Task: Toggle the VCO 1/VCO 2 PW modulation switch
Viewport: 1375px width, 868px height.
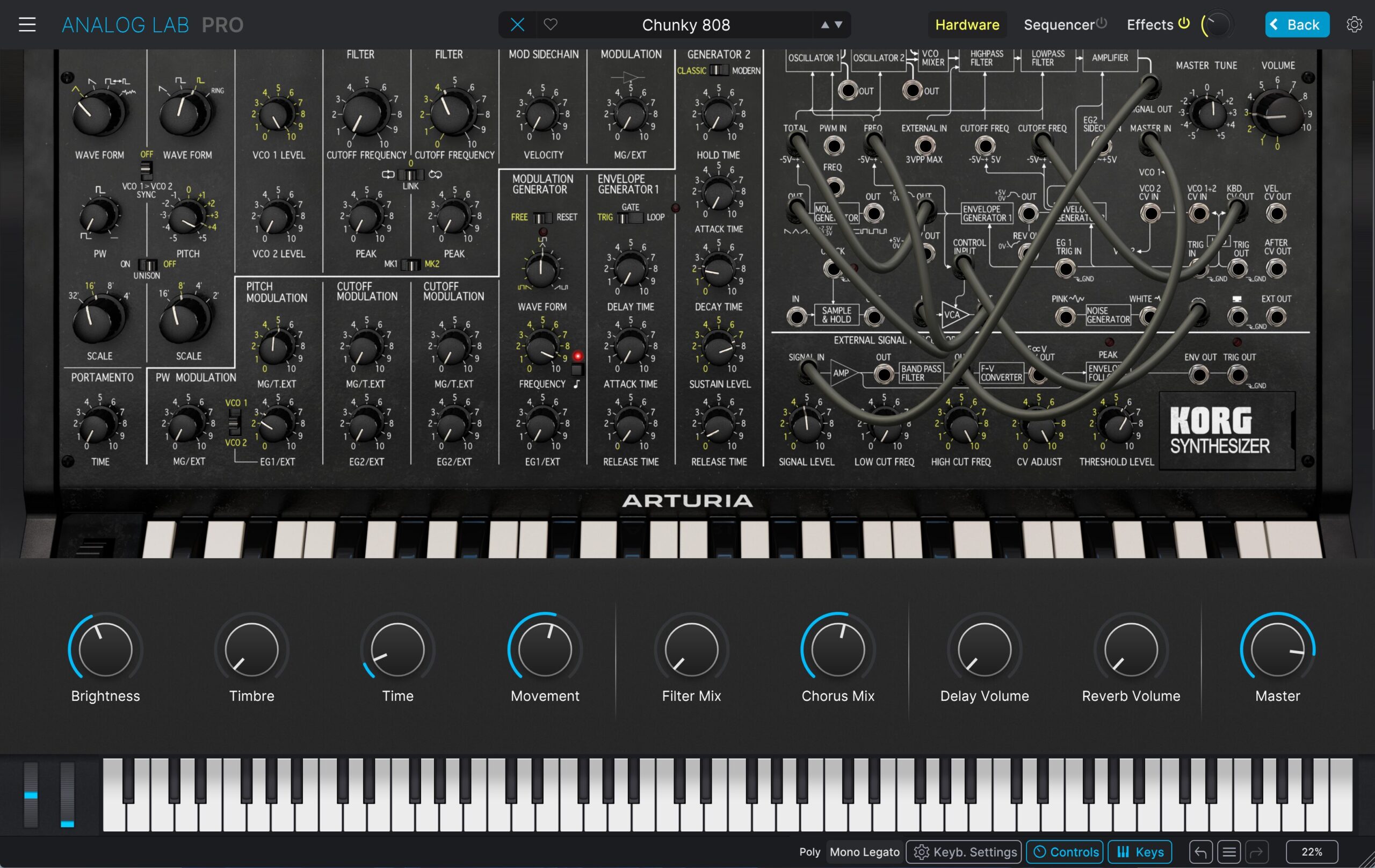Action: [x=234, y=423]
